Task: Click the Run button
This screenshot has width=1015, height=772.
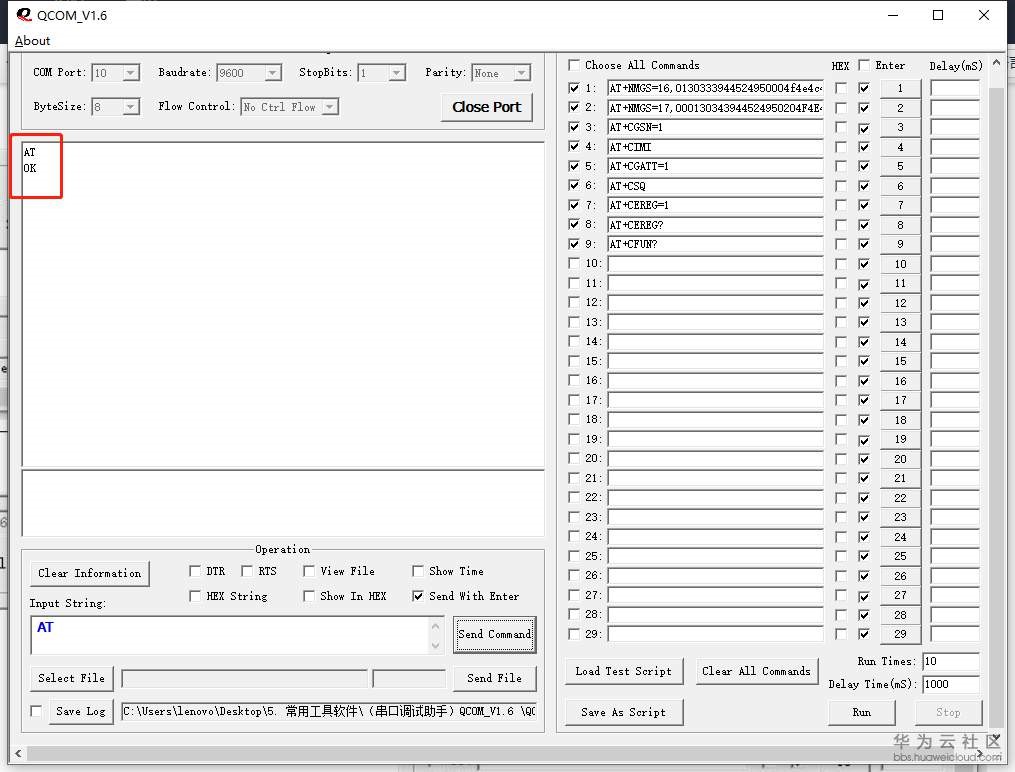Action: (x=862, y=712)
